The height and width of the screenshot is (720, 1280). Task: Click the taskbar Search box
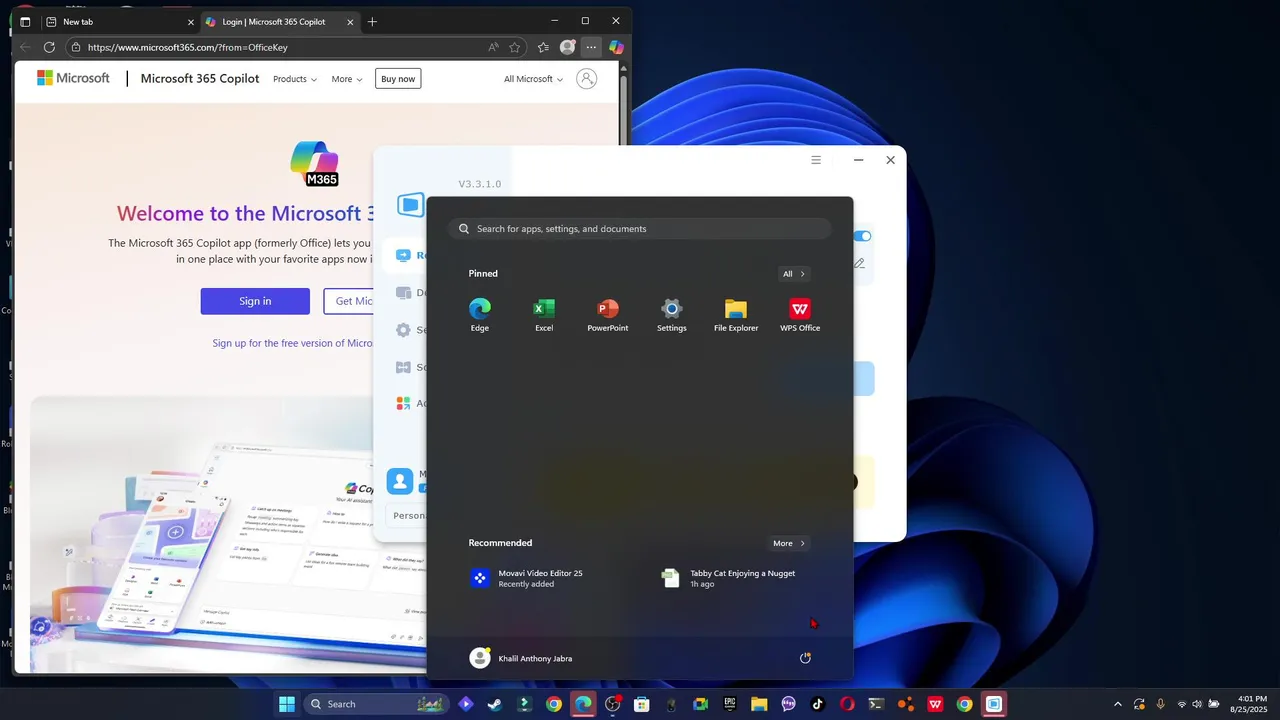pos(375,704)
